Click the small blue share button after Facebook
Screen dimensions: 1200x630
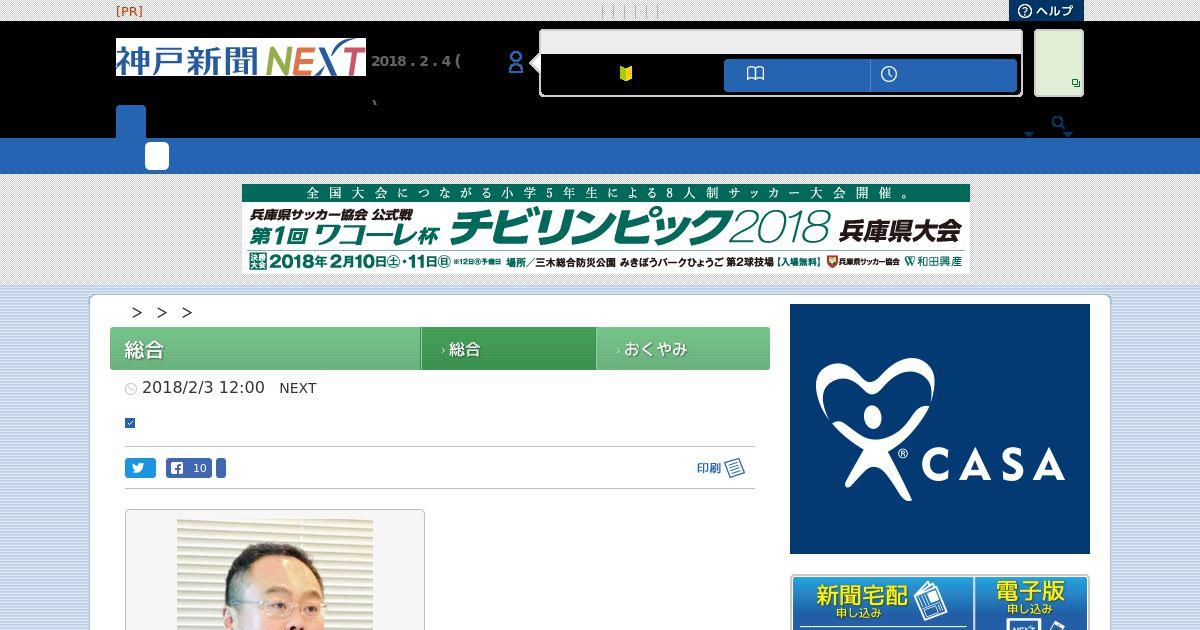click(x=221, y=468)
